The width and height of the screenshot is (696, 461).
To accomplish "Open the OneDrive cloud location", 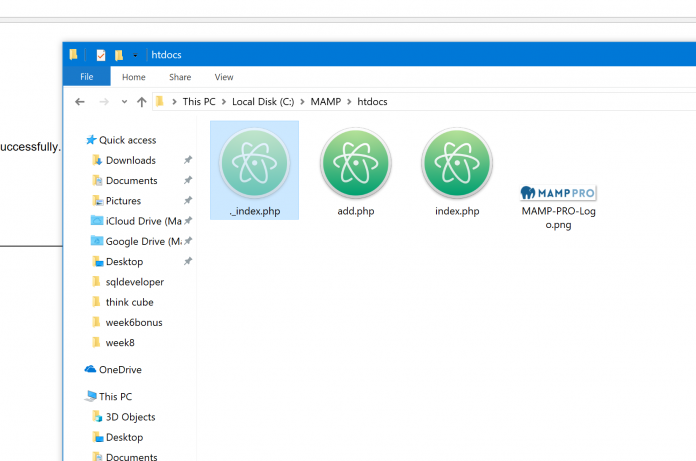I will 119,370.
